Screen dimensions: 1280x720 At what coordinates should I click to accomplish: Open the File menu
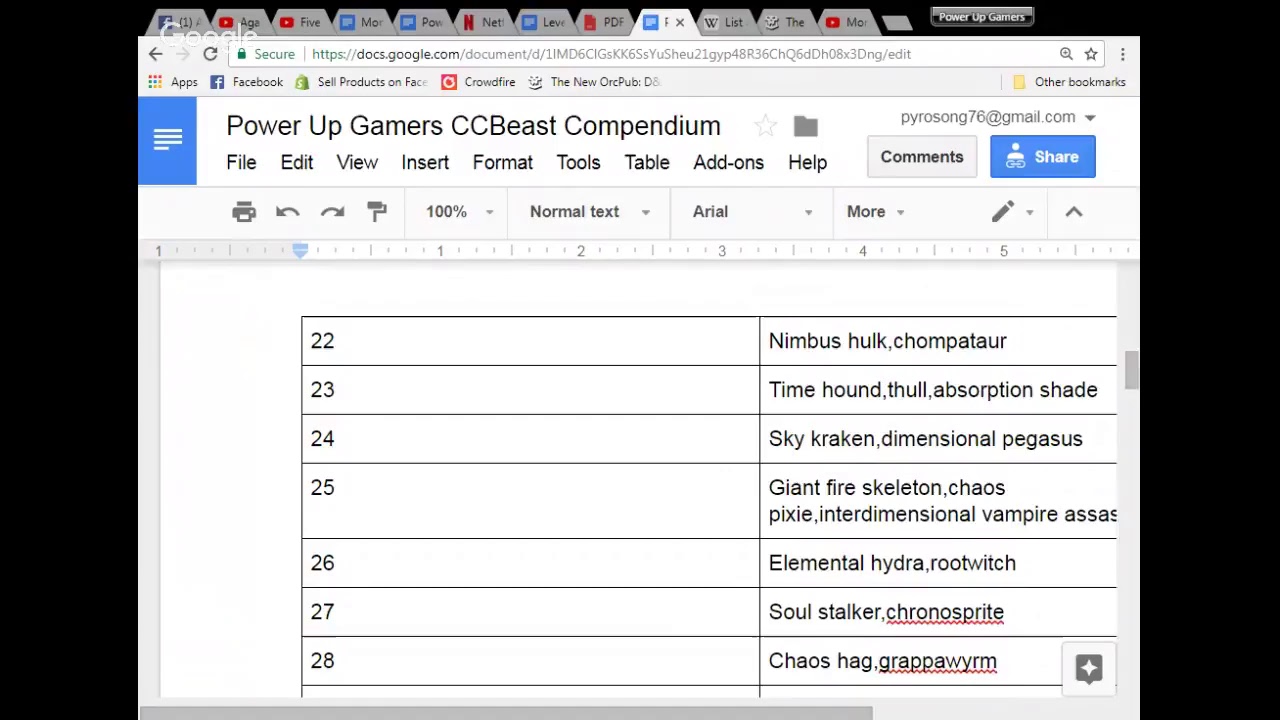[241, 162]
